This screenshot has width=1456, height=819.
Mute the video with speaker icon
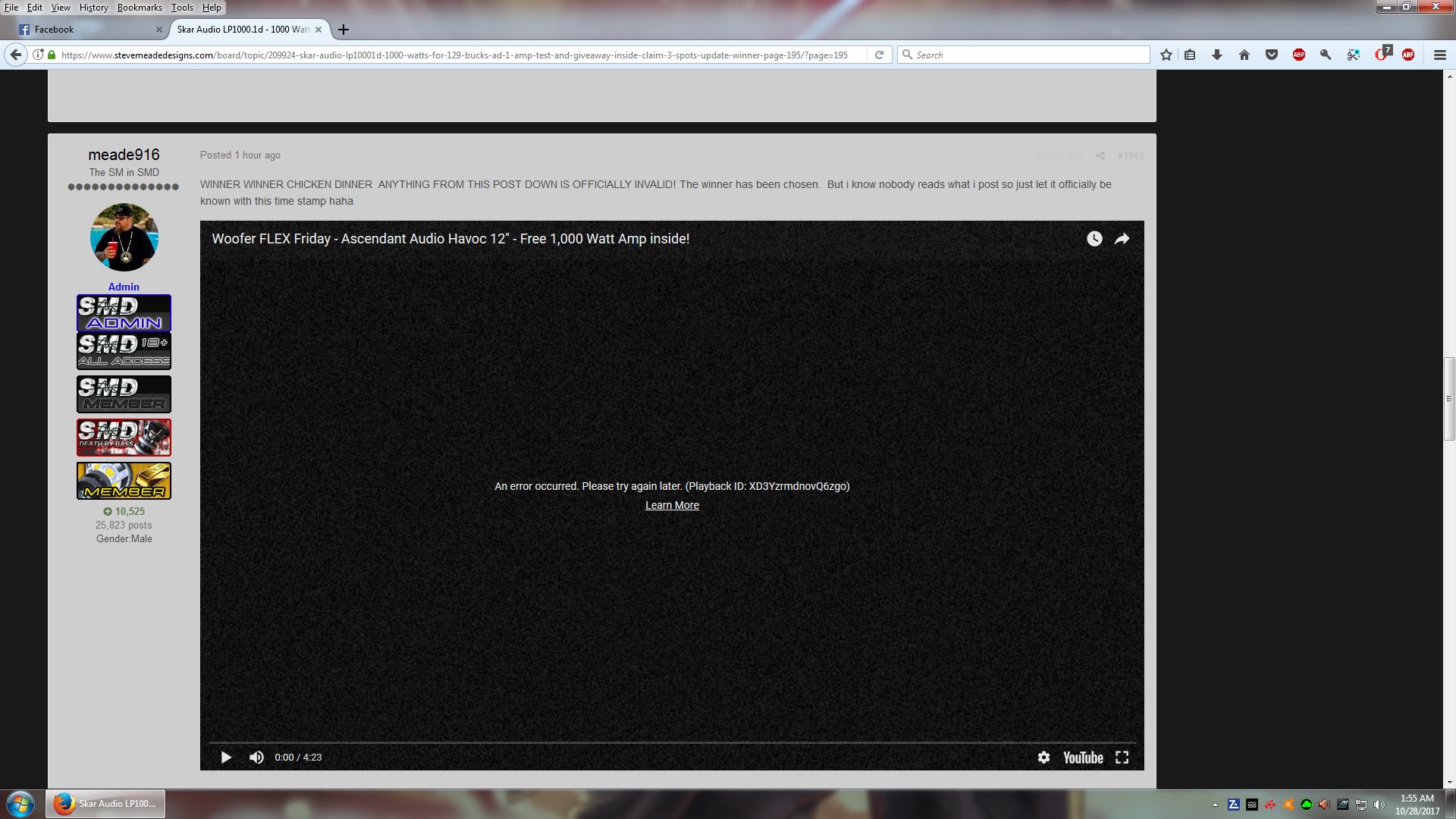[x=256, y=758]
